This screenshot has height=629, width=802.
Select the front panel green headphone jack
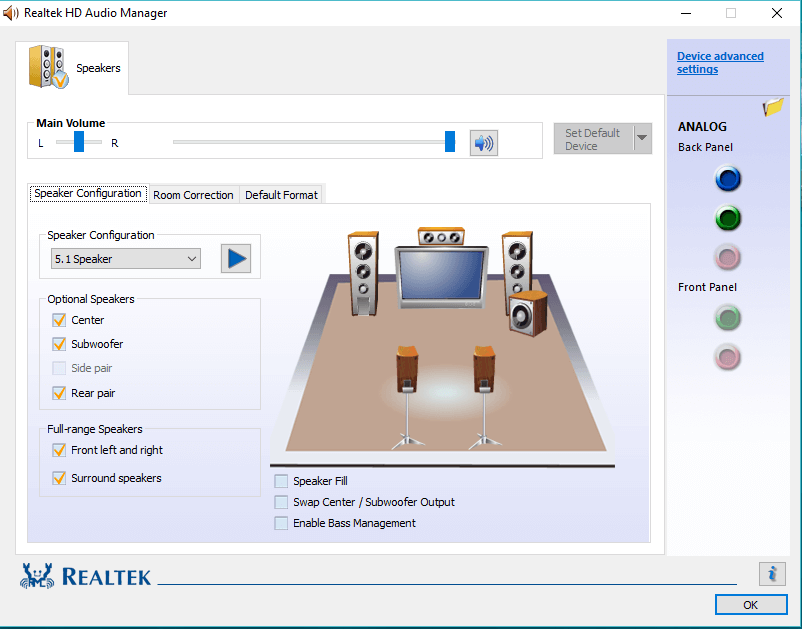pos(727,318)
